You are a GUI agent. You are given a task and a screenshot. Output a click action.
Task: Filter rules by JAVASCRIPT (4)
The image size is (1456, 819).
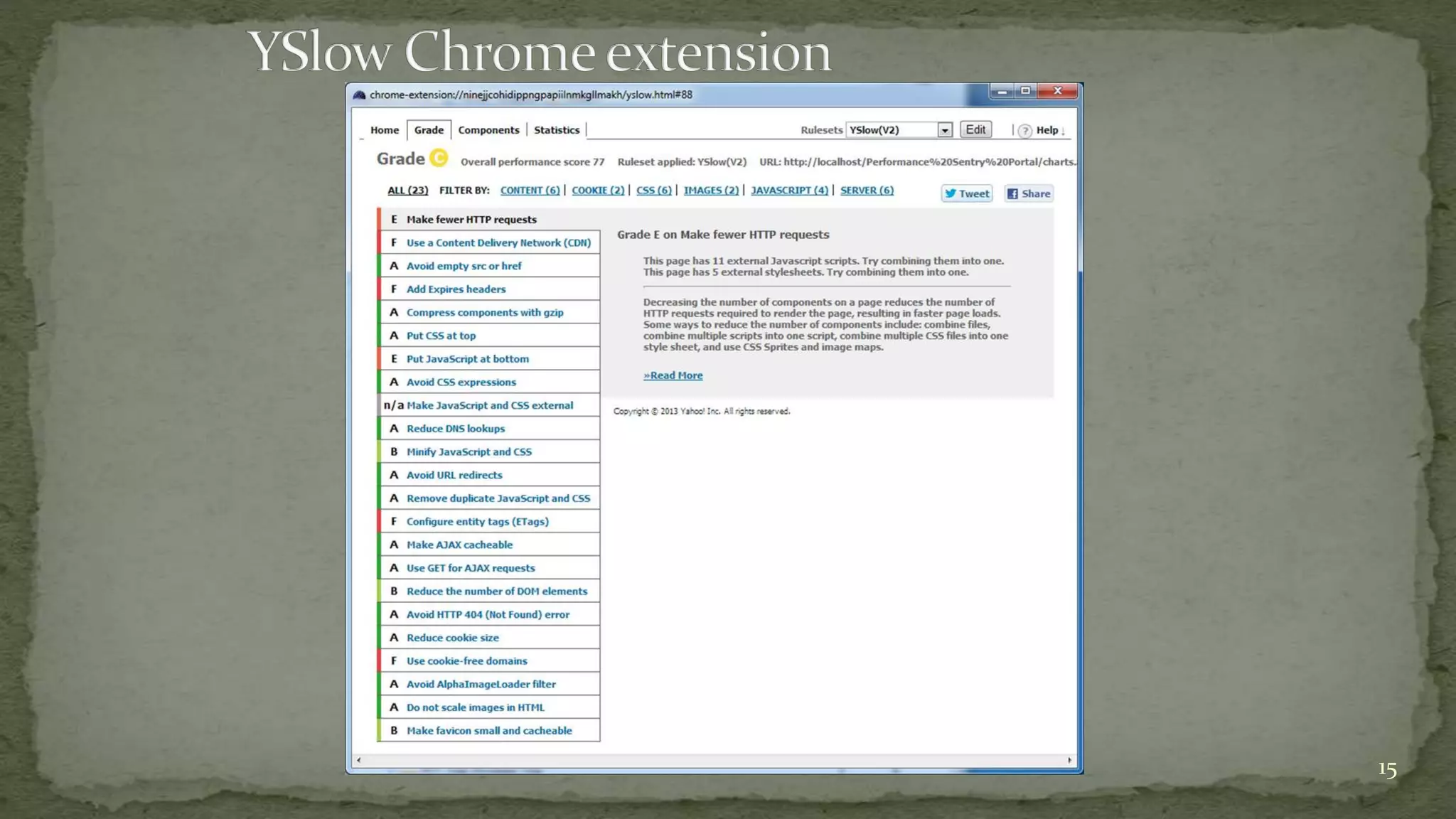point(789,191)
